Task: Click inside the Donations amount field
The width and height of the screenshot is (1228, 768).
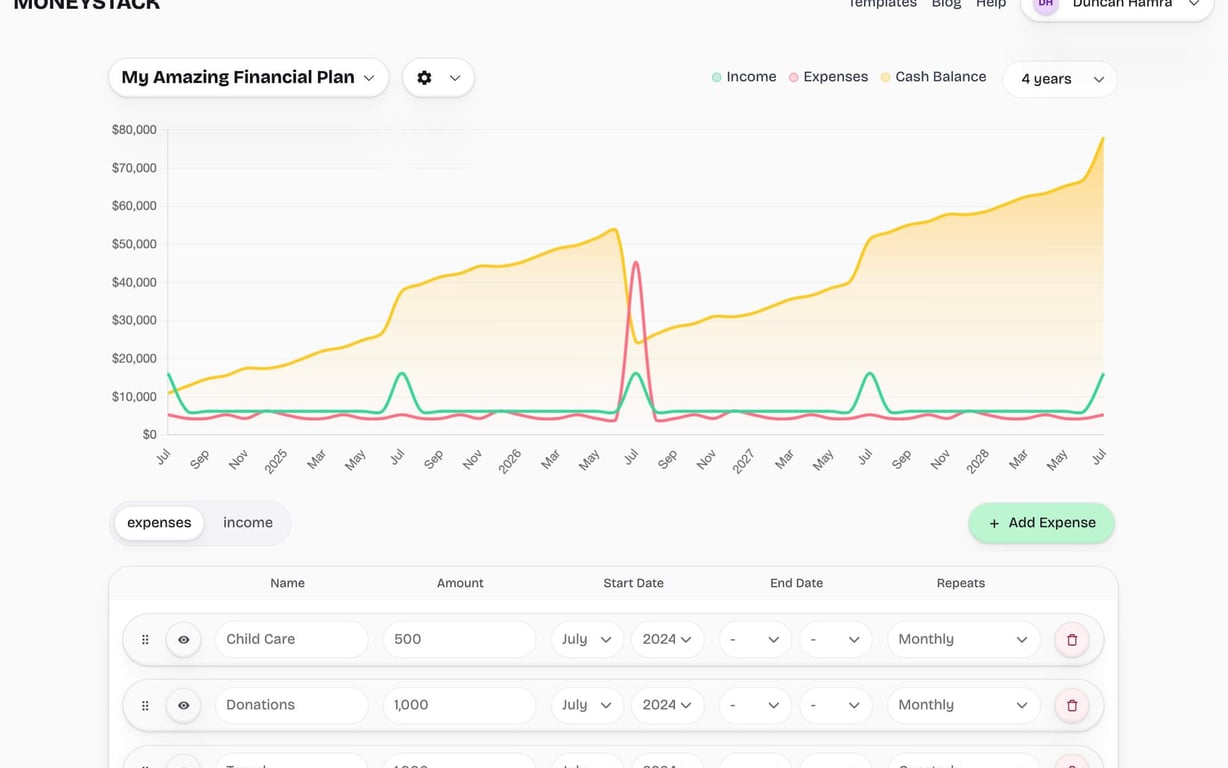Action: pyautogui.click(x=458, y=705)
